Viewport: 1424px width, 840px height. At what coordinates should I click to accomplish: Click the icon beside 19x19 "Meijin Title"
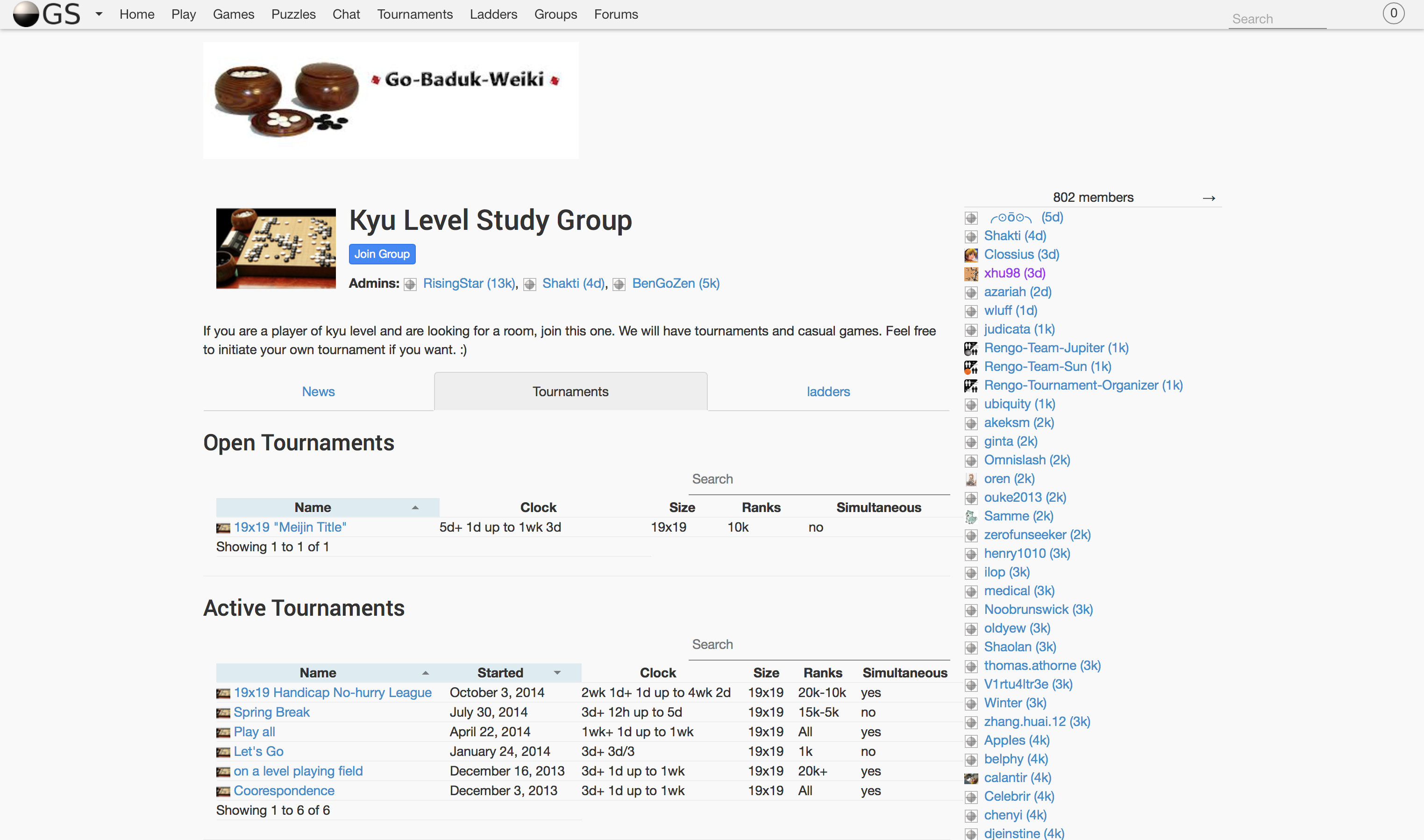point(223,528)
